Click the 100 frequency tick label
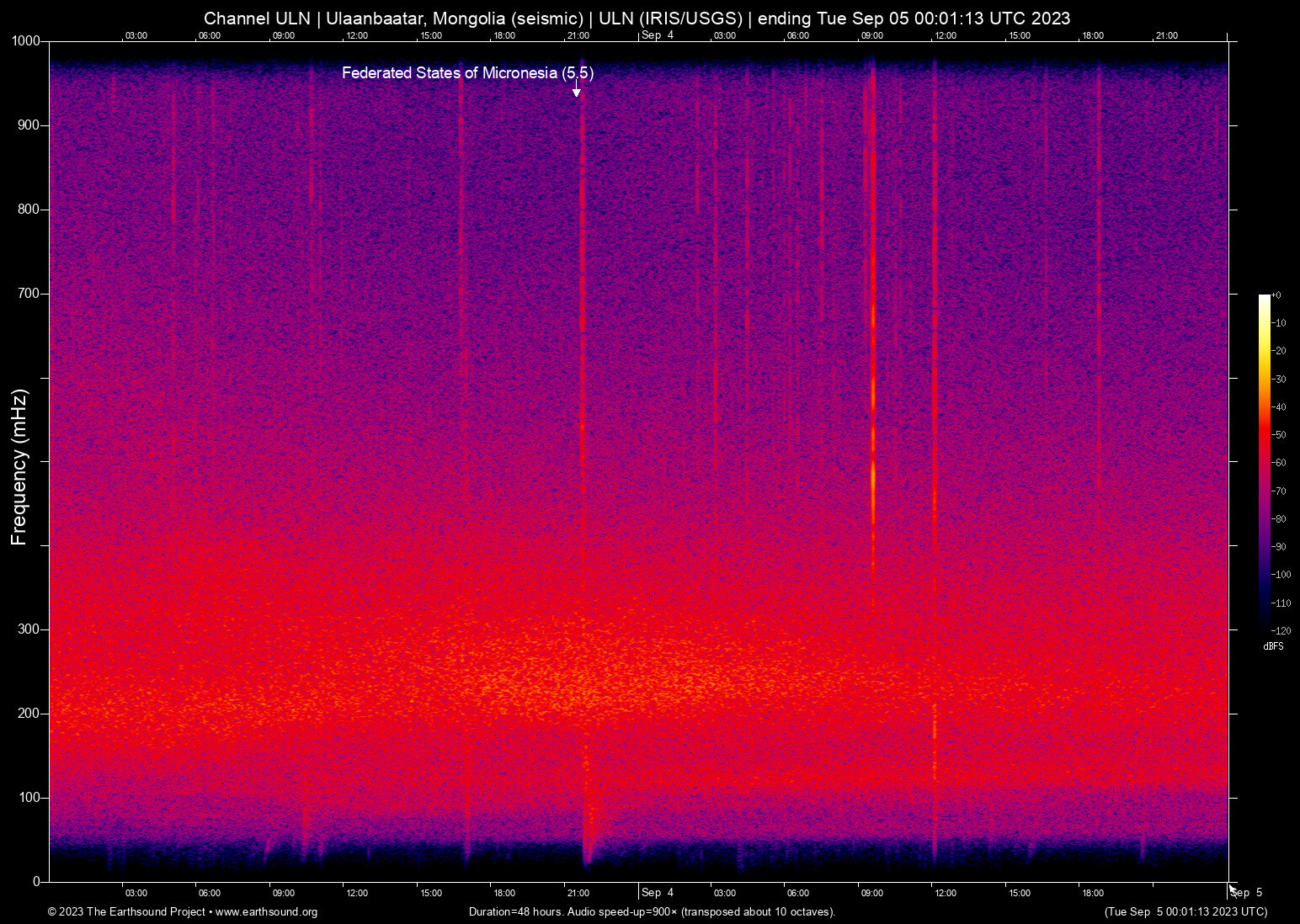This screenshot has height=924, width=1300. coord(29,798)
